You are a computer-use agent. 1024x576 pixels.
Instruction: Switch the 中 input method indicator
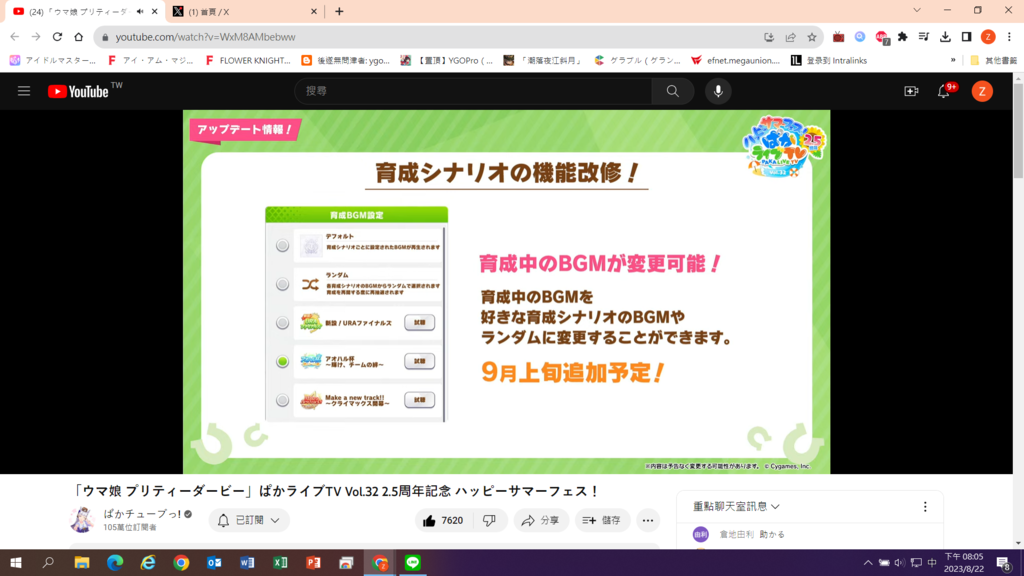pyautogui.click(x=932, y=563)
